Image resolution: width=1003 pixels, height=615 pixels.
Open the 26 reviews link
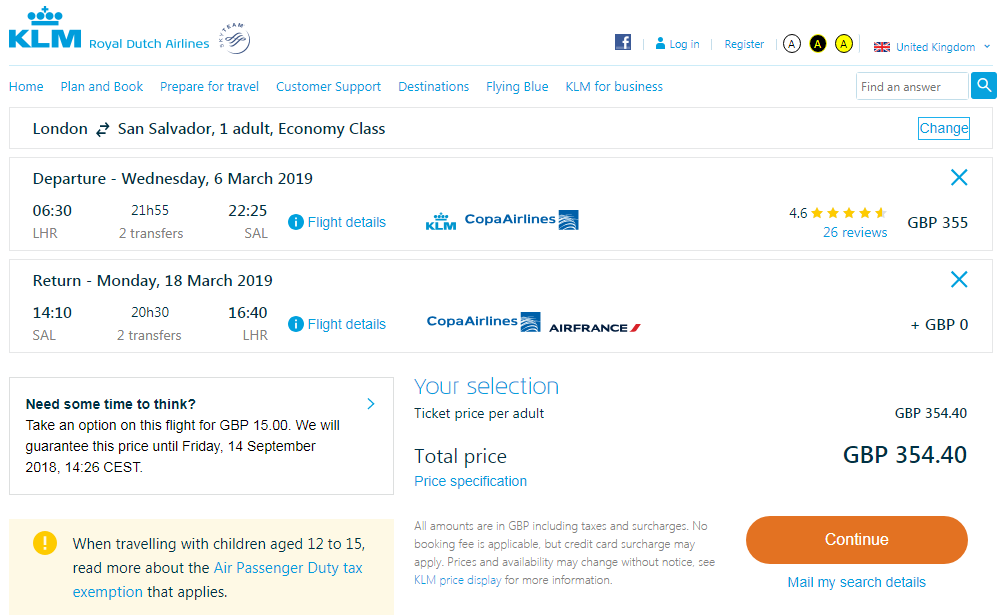tap(855, 232)
